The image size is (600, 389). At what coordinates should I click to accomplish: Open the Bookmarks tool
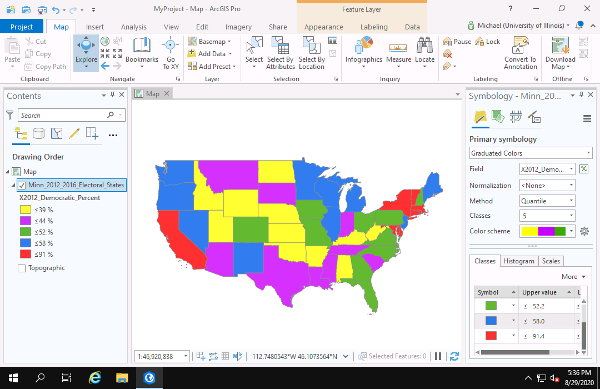tap(142, 52)
